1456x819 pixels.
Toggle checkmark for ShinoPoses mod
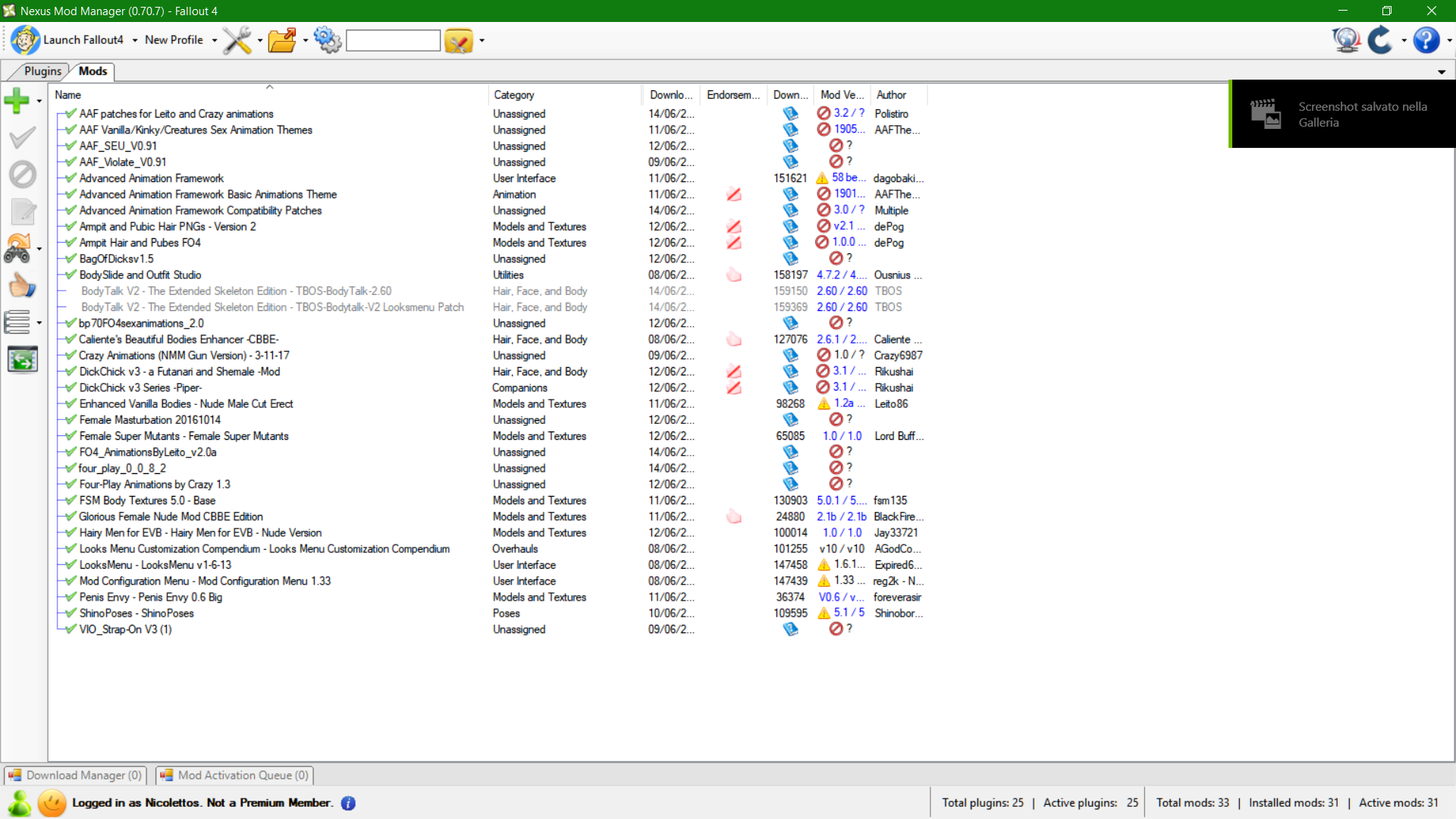(71, 613)
